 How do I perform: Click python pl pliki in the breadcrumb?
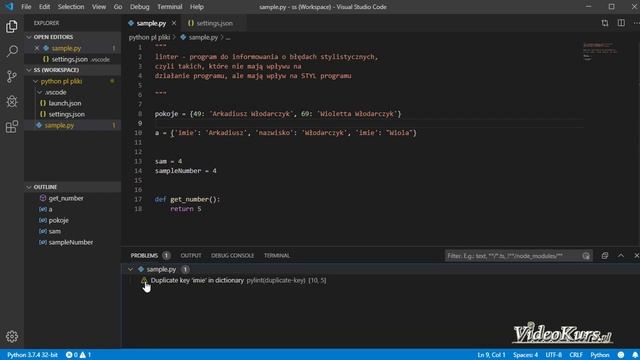coord(149,37)
